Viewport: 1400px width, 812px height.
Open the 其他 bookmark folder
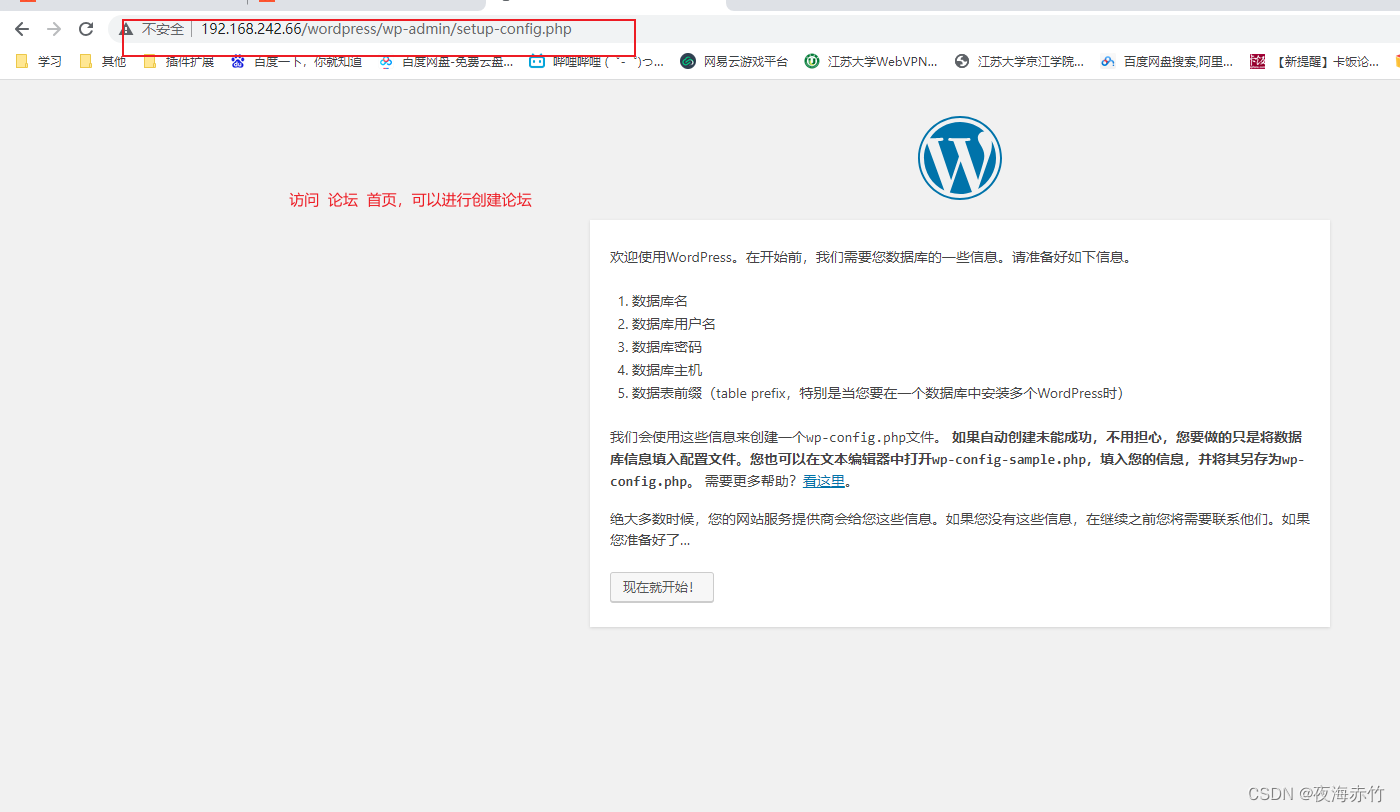(103, 61)
